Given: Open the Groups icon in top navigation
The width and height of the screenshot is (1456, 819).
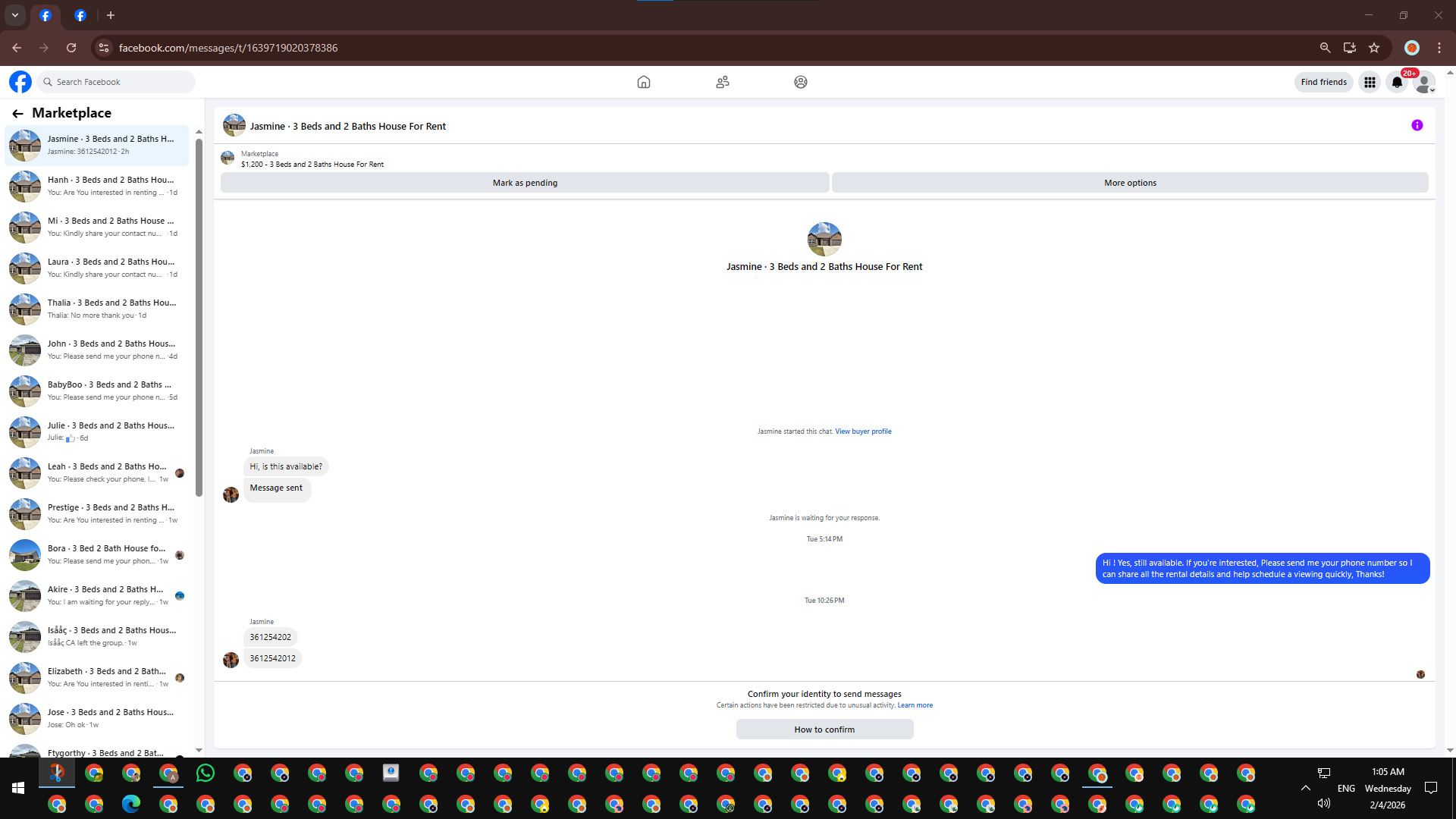Looking at the screenshot, I should pyautogui.click(x=800, y=82).
